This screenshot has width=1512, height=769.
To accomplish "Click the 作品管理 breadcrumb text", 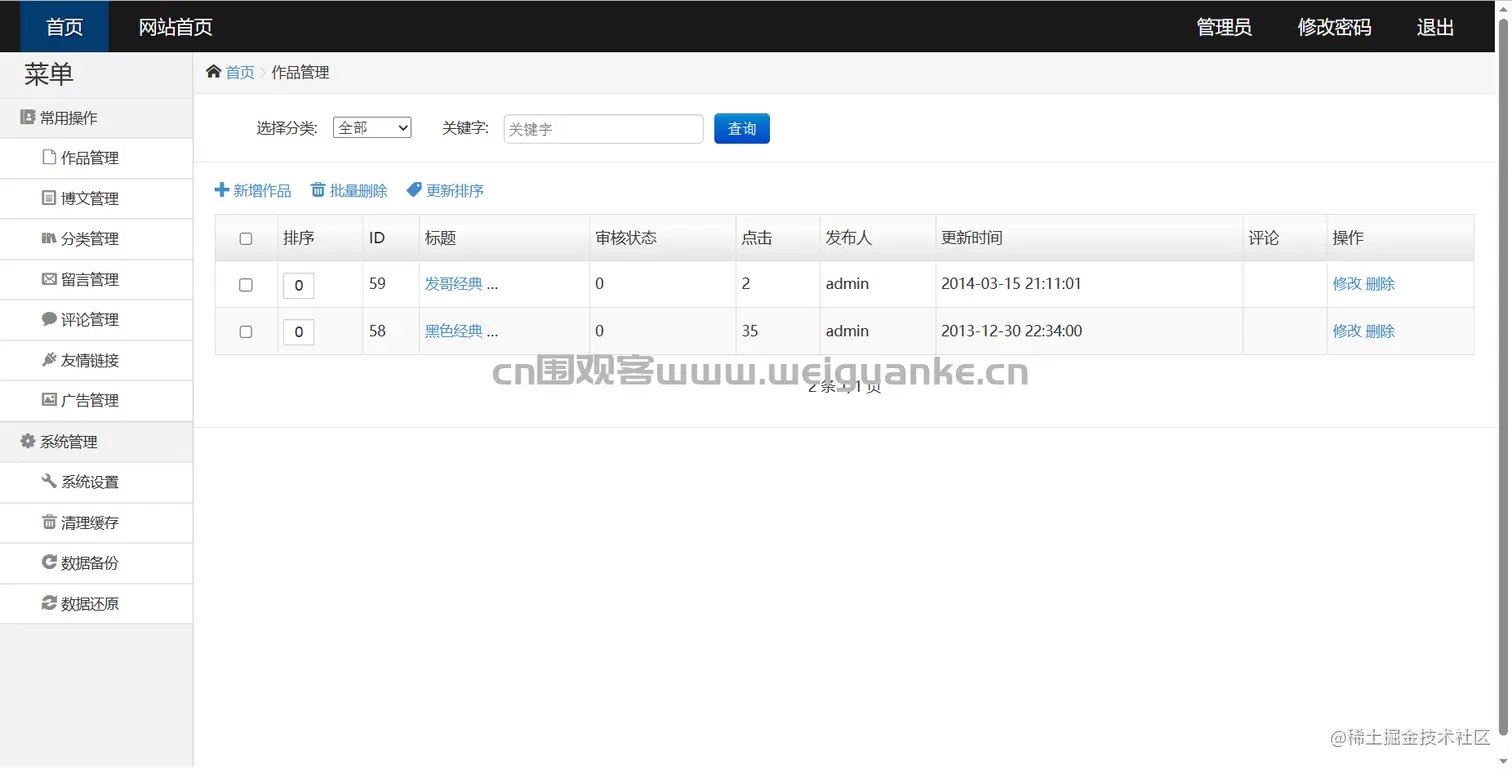I will click(x=300, y=72).
